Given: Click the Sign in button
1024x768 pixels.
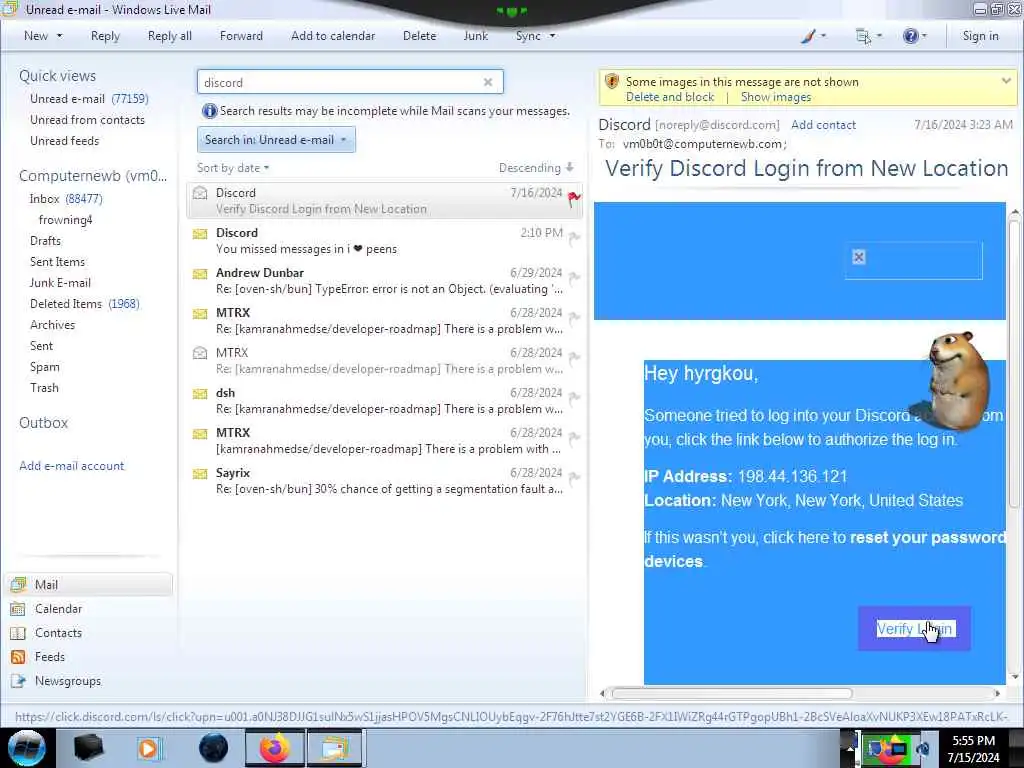Looking at the screenshot, I should click(x=980, y=36).
